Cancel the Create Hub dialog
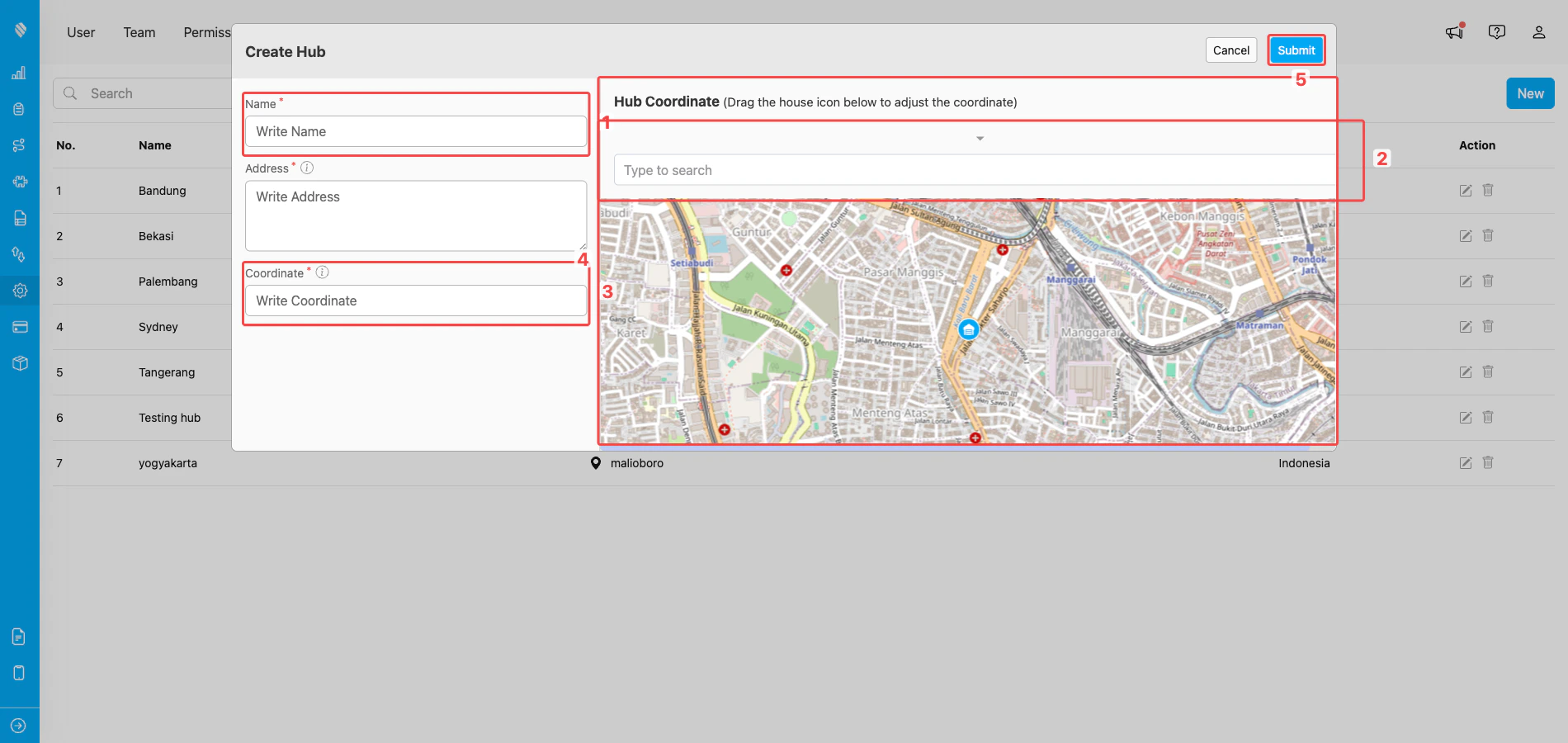 click(1231, 50)
